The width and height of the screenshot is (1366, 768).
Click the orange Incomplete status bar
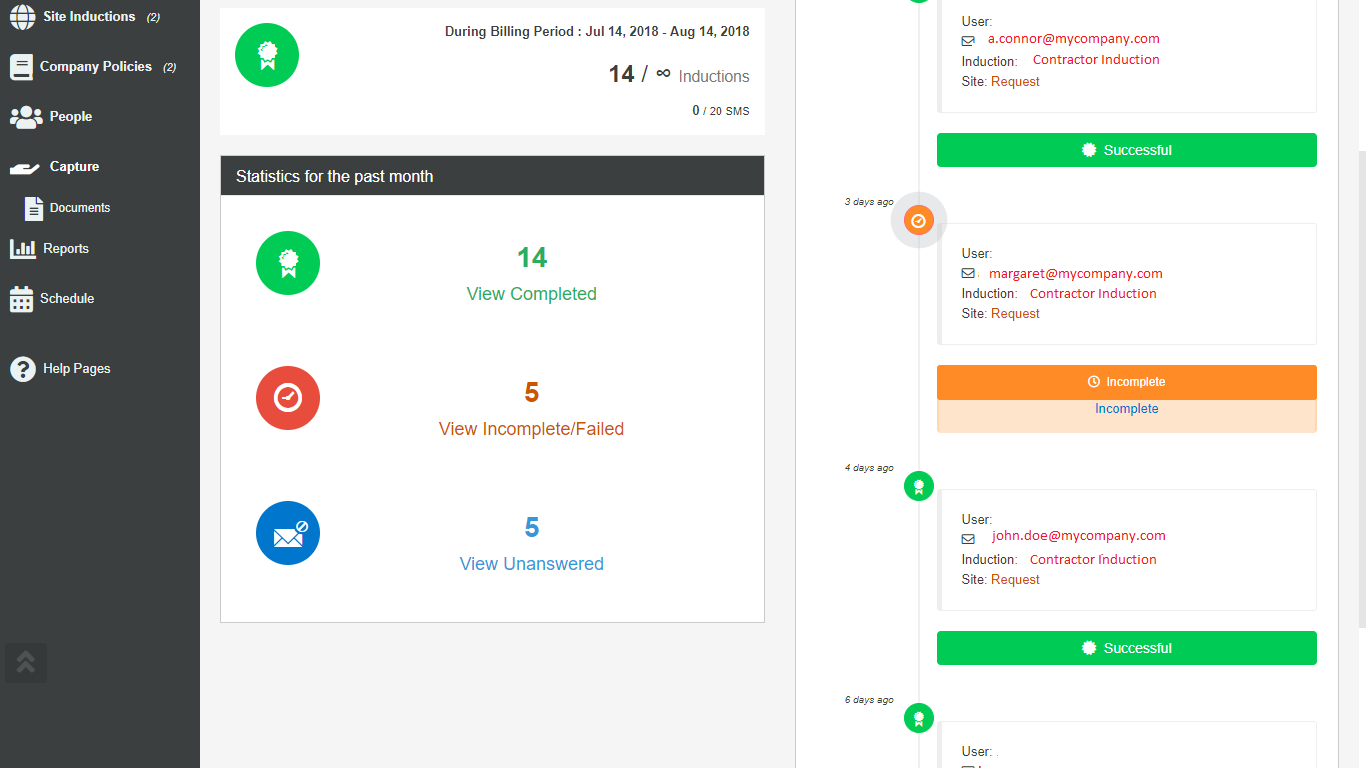1127,382
